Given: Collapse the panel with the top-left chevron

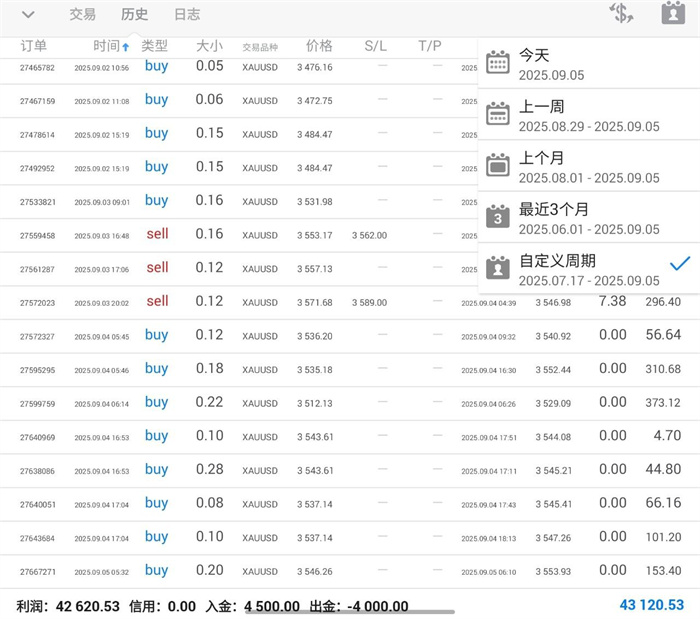Looking at the screenshot, I should click(x=28, y=14).
